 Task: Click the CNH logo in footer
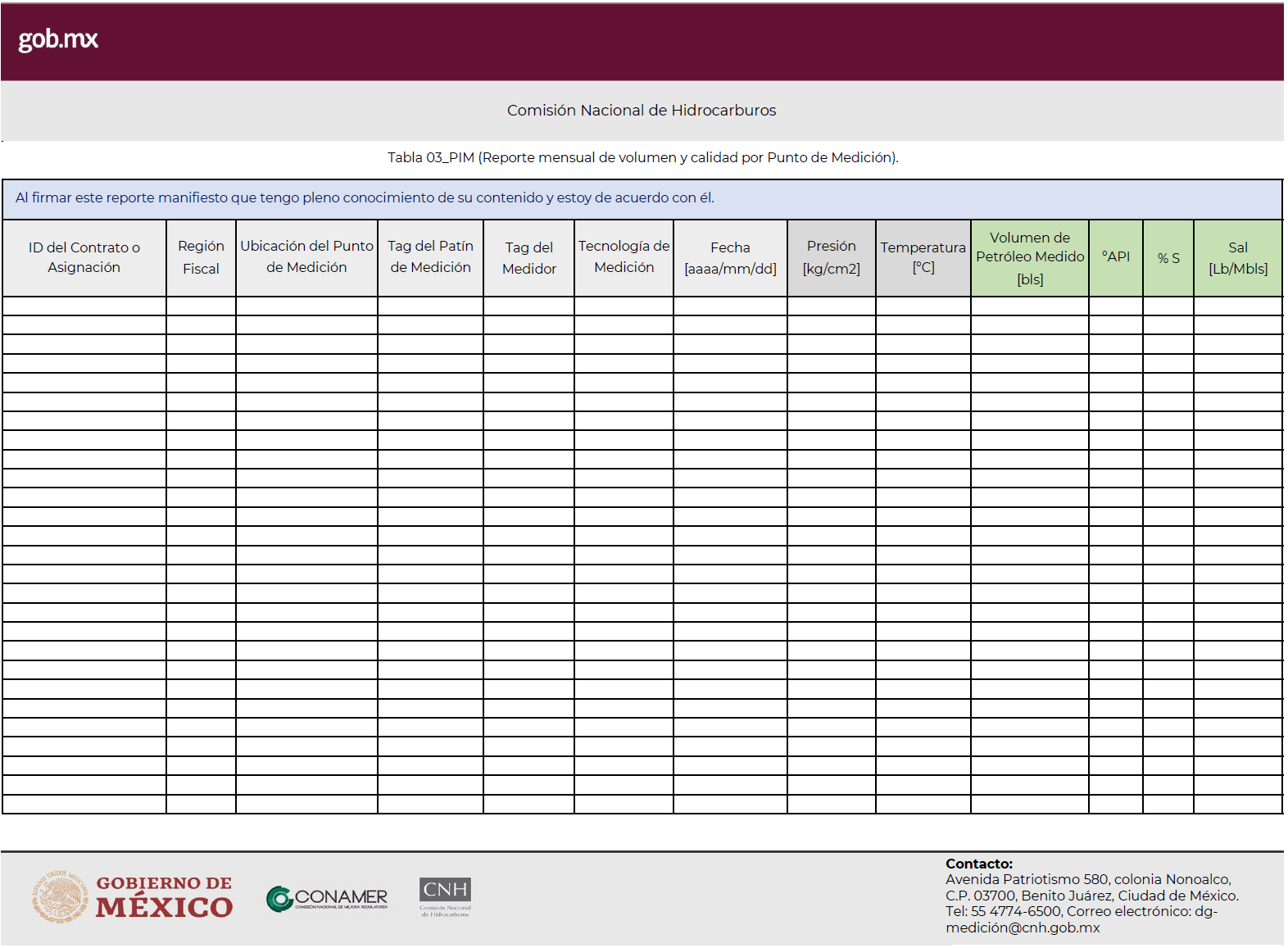445,897
